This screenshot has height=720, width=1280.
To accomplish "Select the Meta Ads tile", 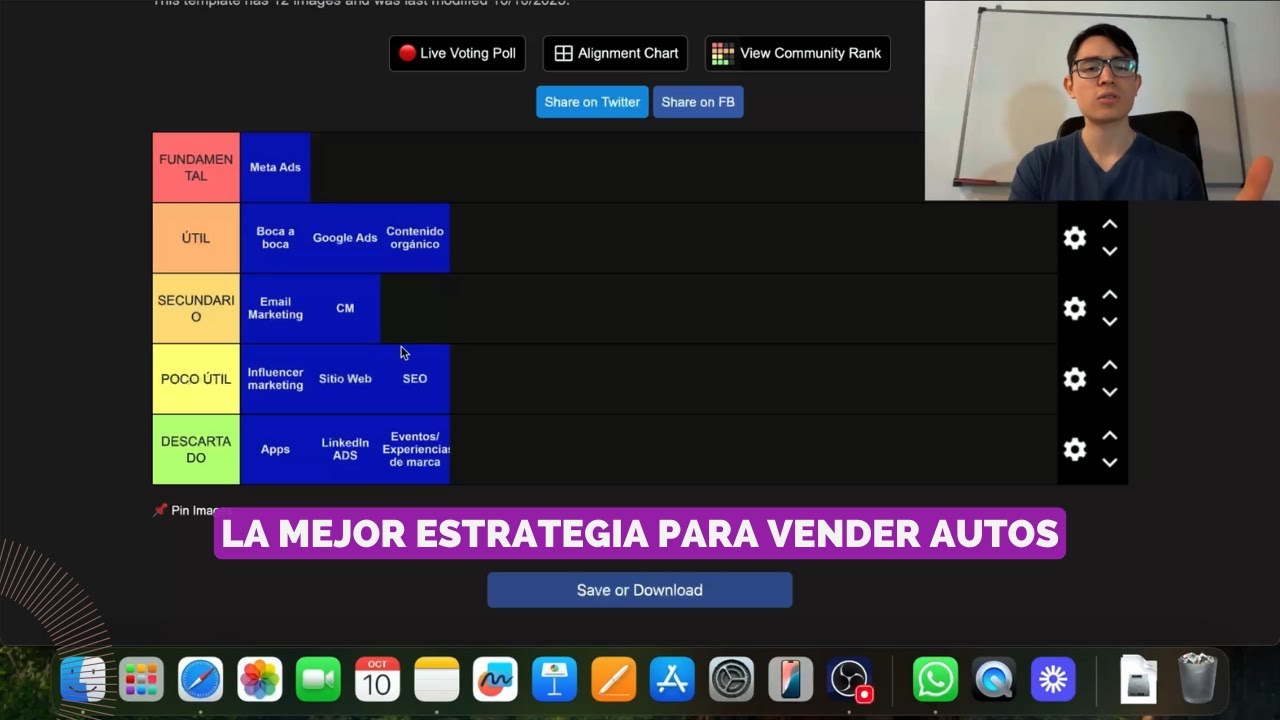I will click(x=275, y=167).
